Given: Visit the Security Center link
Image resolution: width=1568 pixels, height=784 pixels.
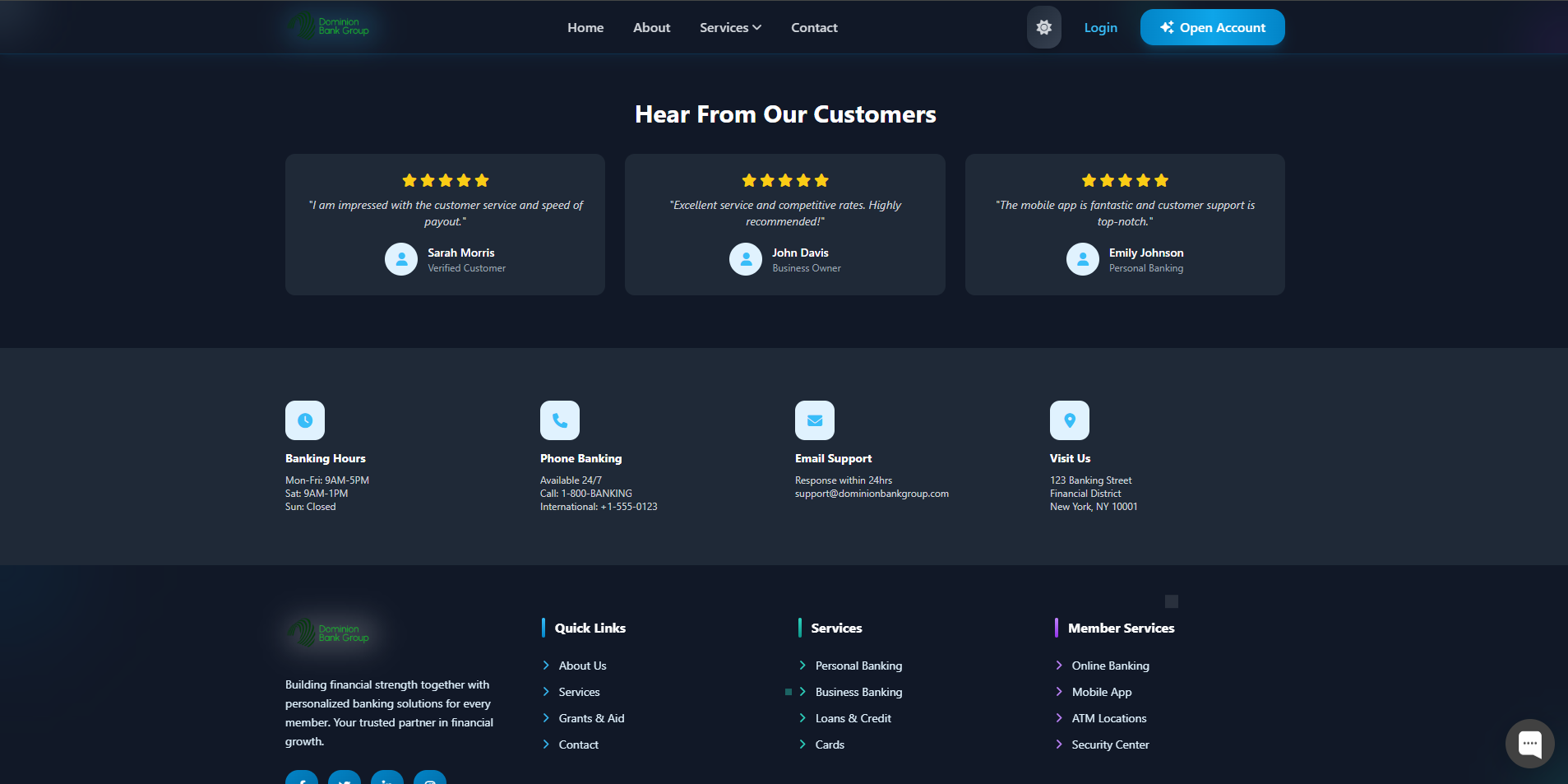Looking at the screenshot, I should tap(1110, 745).
